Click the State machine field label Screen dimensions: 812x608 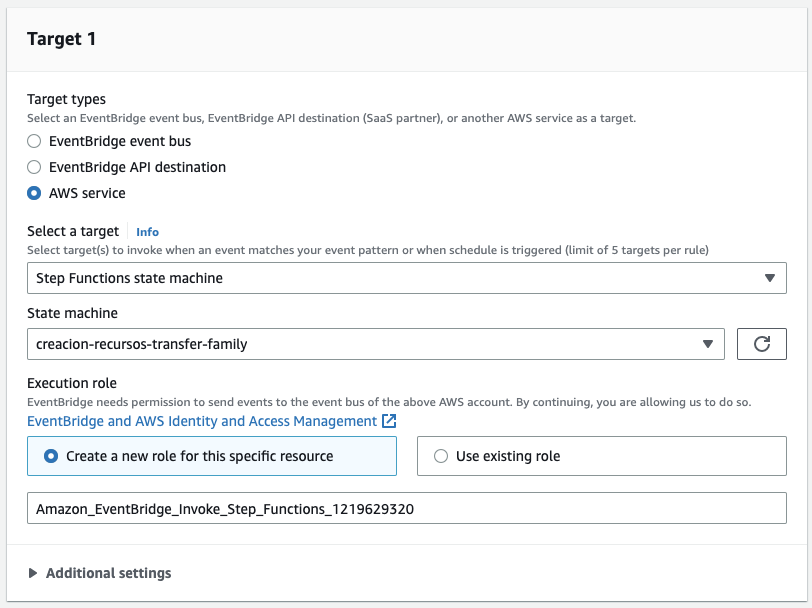click(x=72, y=313)
